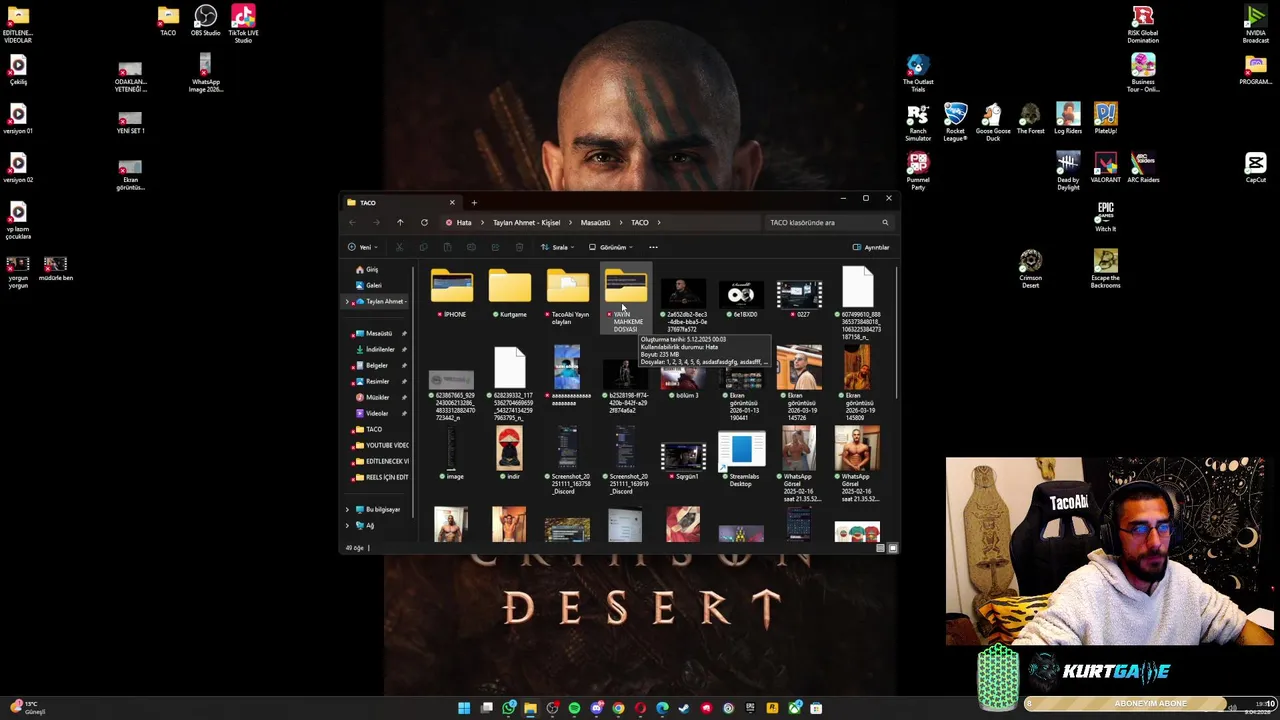Screen dimensions: 1280x720
Task: Open the Kurtgame folder
Action: point(510,293)
